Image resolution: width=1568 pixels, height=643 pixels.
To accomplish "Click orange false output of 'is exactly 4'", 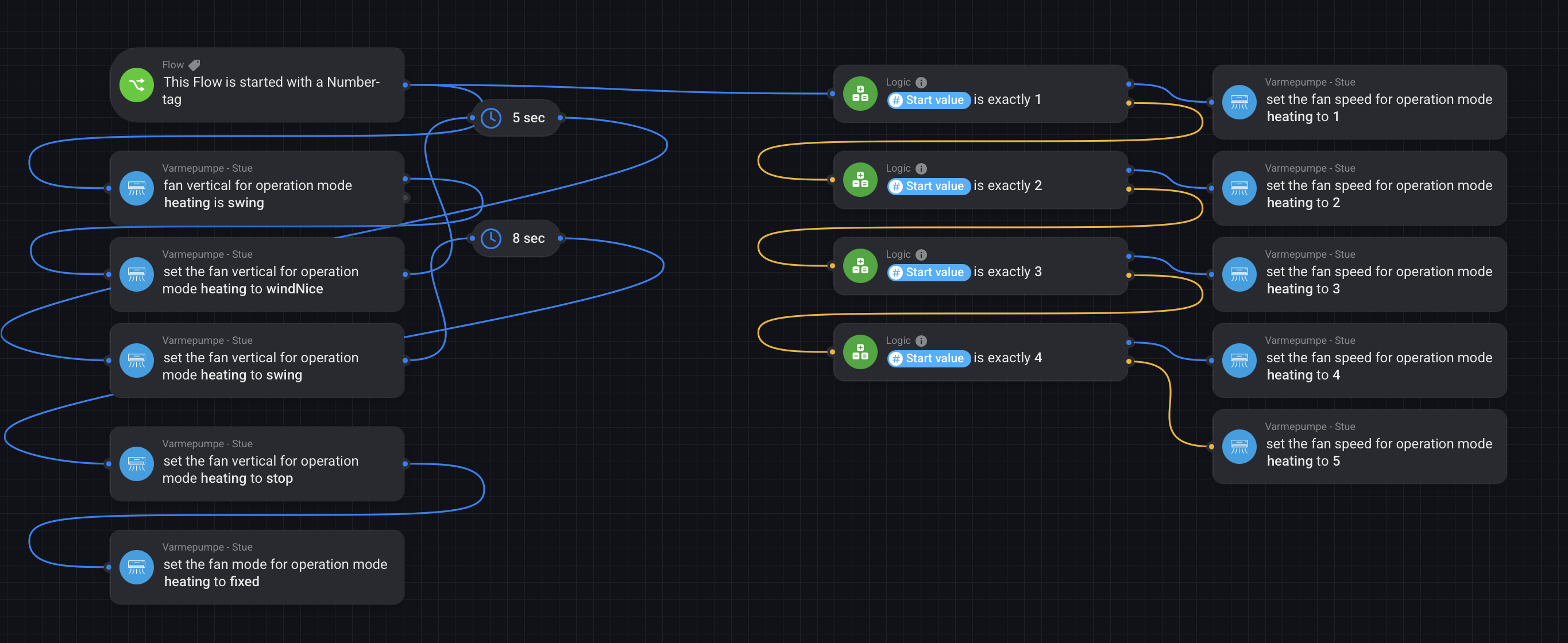I will [1129, 361].
